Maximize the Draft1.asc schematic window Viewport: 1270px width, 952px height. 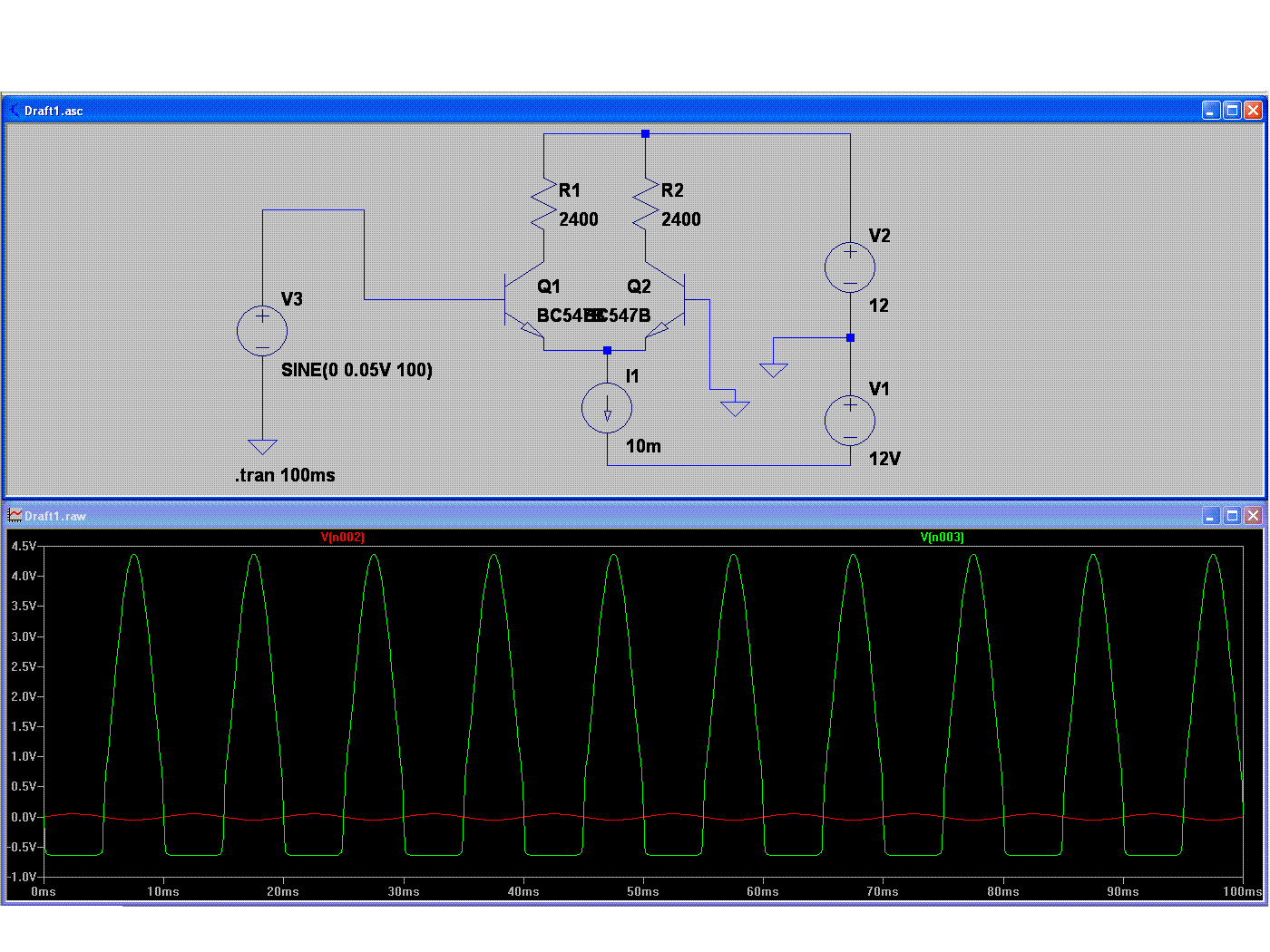[x=1232, y=111]
